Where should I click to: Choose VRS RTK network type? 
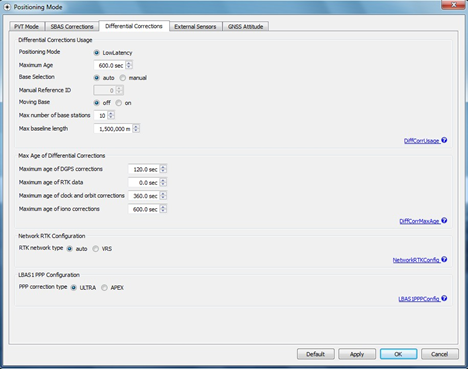[x=96, y=249]
